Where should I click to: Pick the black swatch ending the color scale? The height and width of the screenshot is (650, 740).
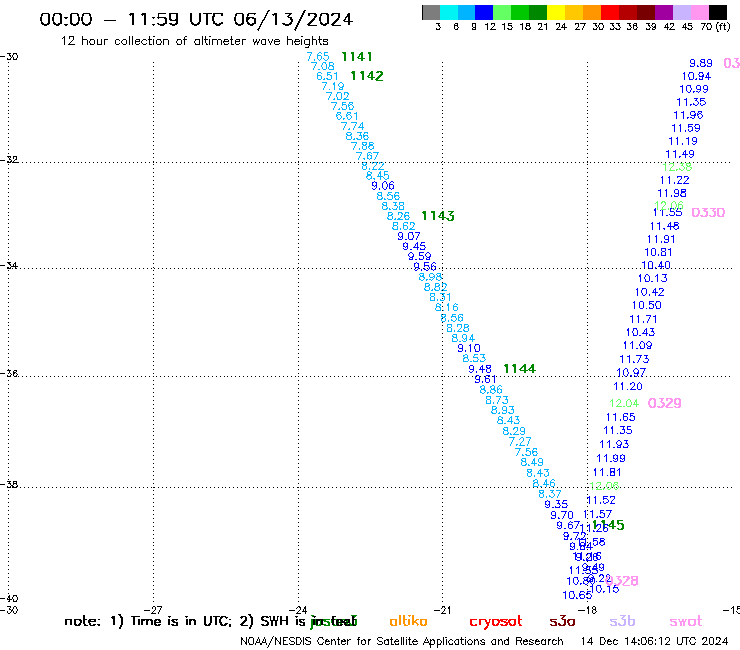tap(718, 12)
